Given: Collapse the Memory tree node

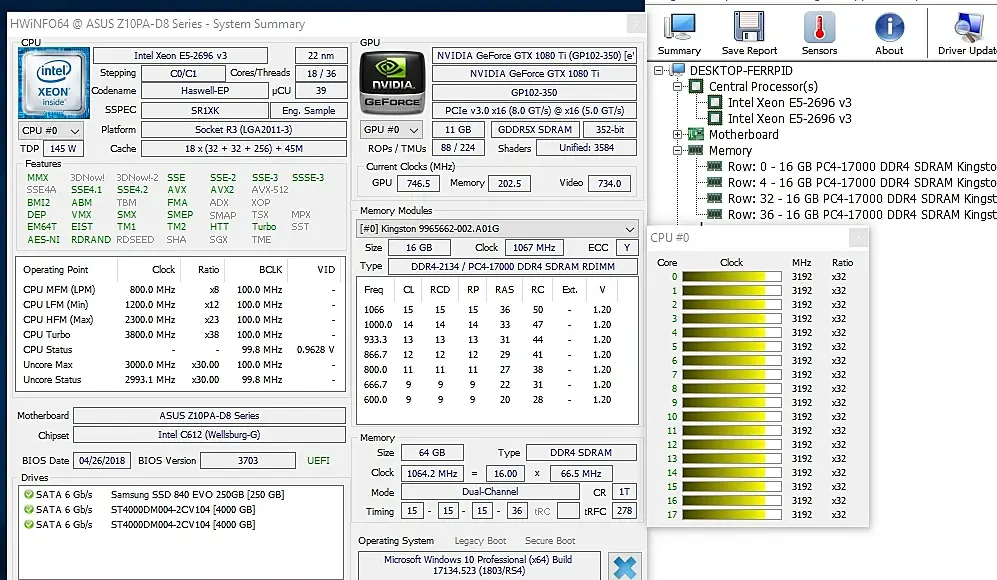Looking at the screenshot, I should click(x=677, y=151).
